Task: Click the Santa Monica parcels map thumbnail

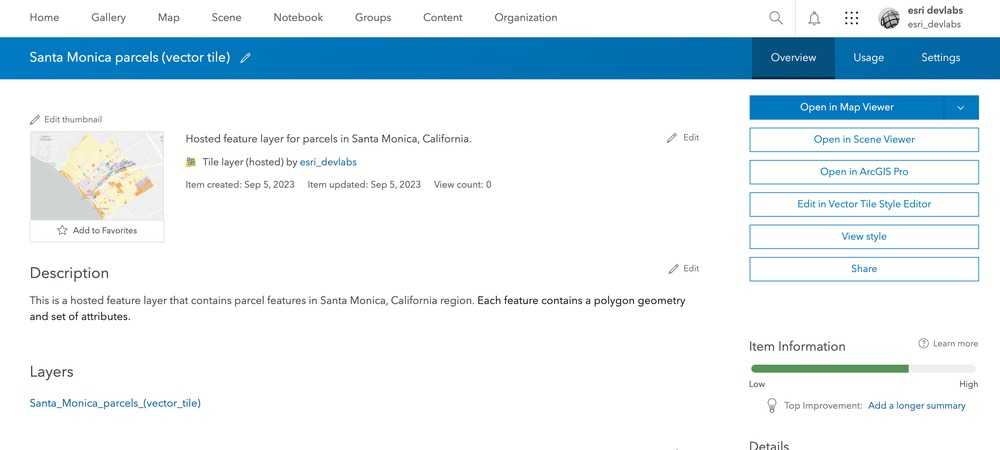Action: pos(97,175)
